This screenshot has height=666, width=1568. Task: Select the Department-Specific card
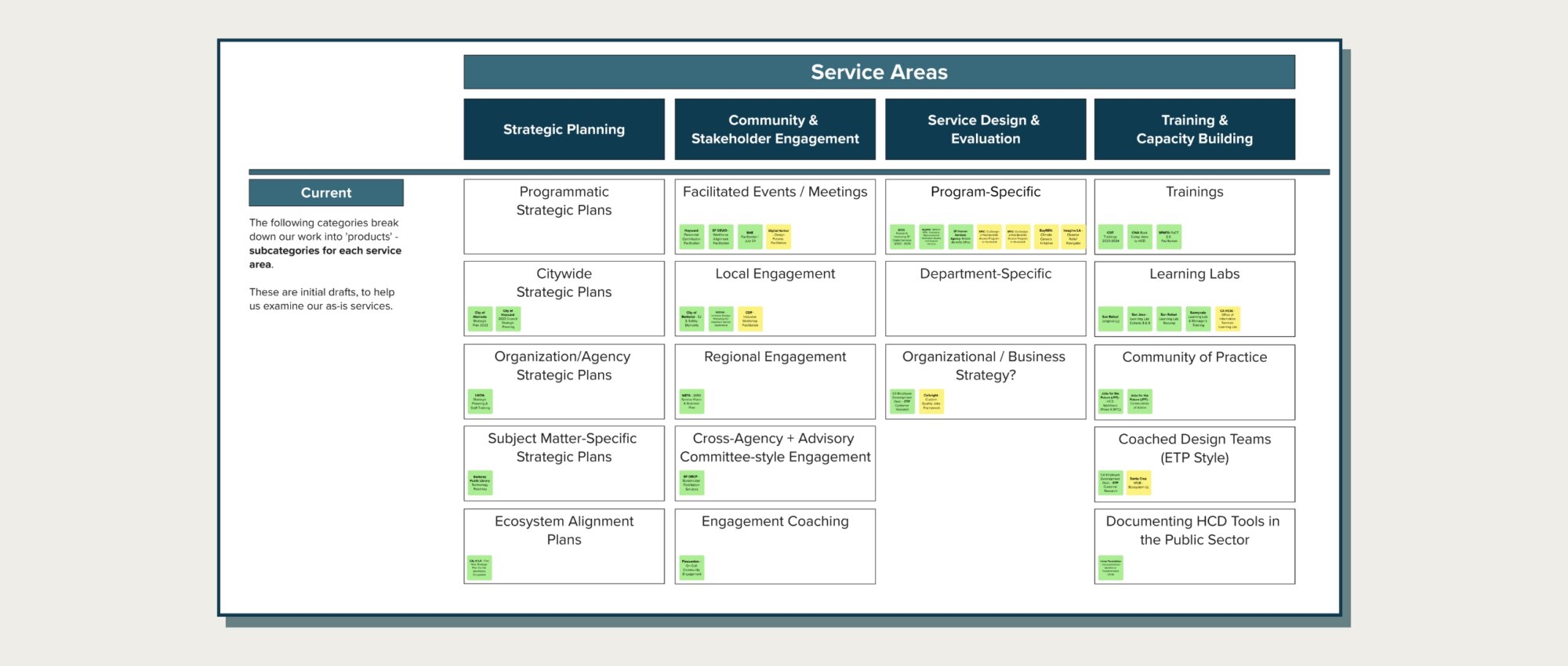tap(985, 299)
